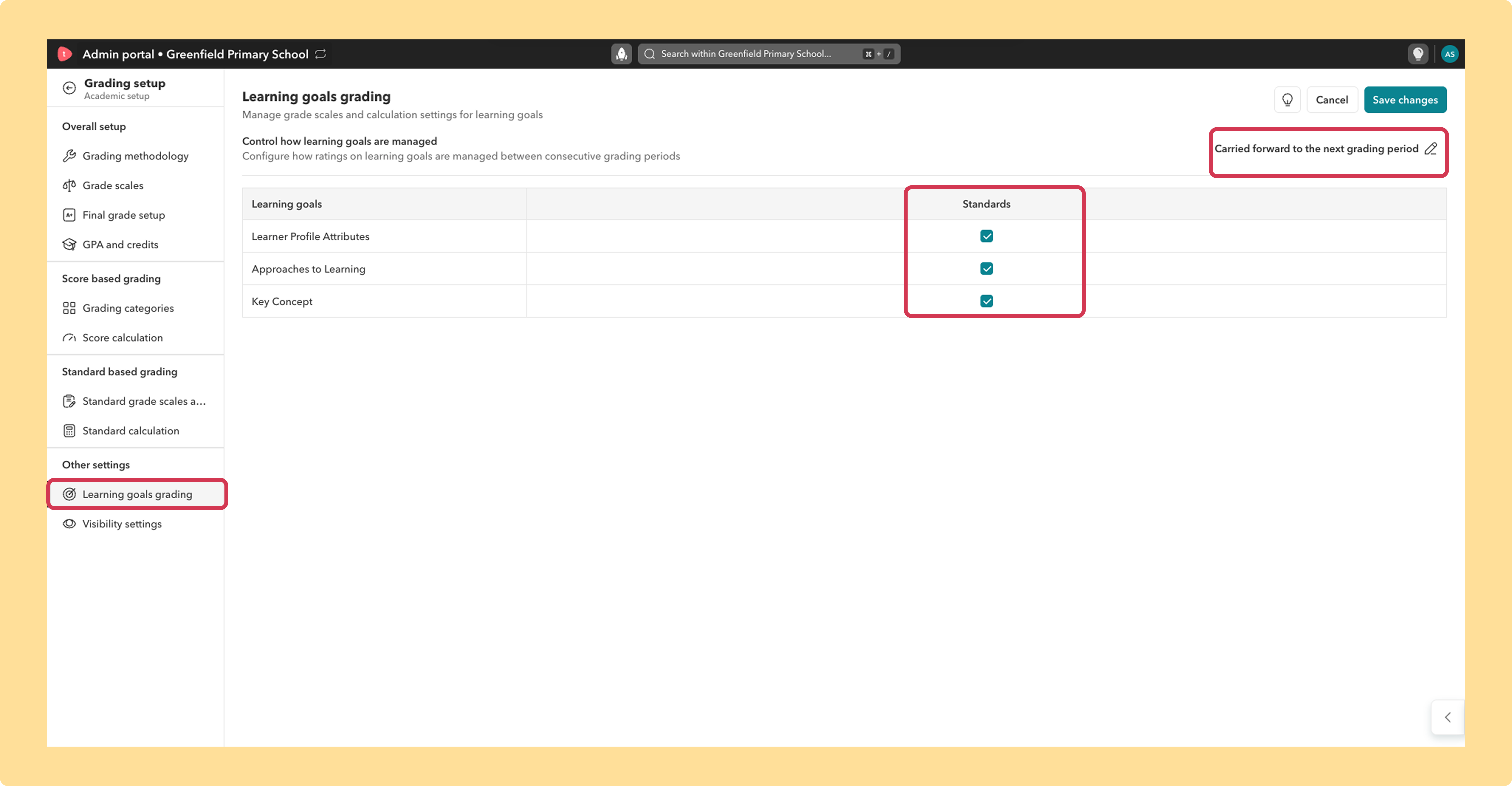The width and height of the screenshot is (1512, 786).
Task: Click the red app logo in header
Action: pyautogui.click(x=64, y=54)
